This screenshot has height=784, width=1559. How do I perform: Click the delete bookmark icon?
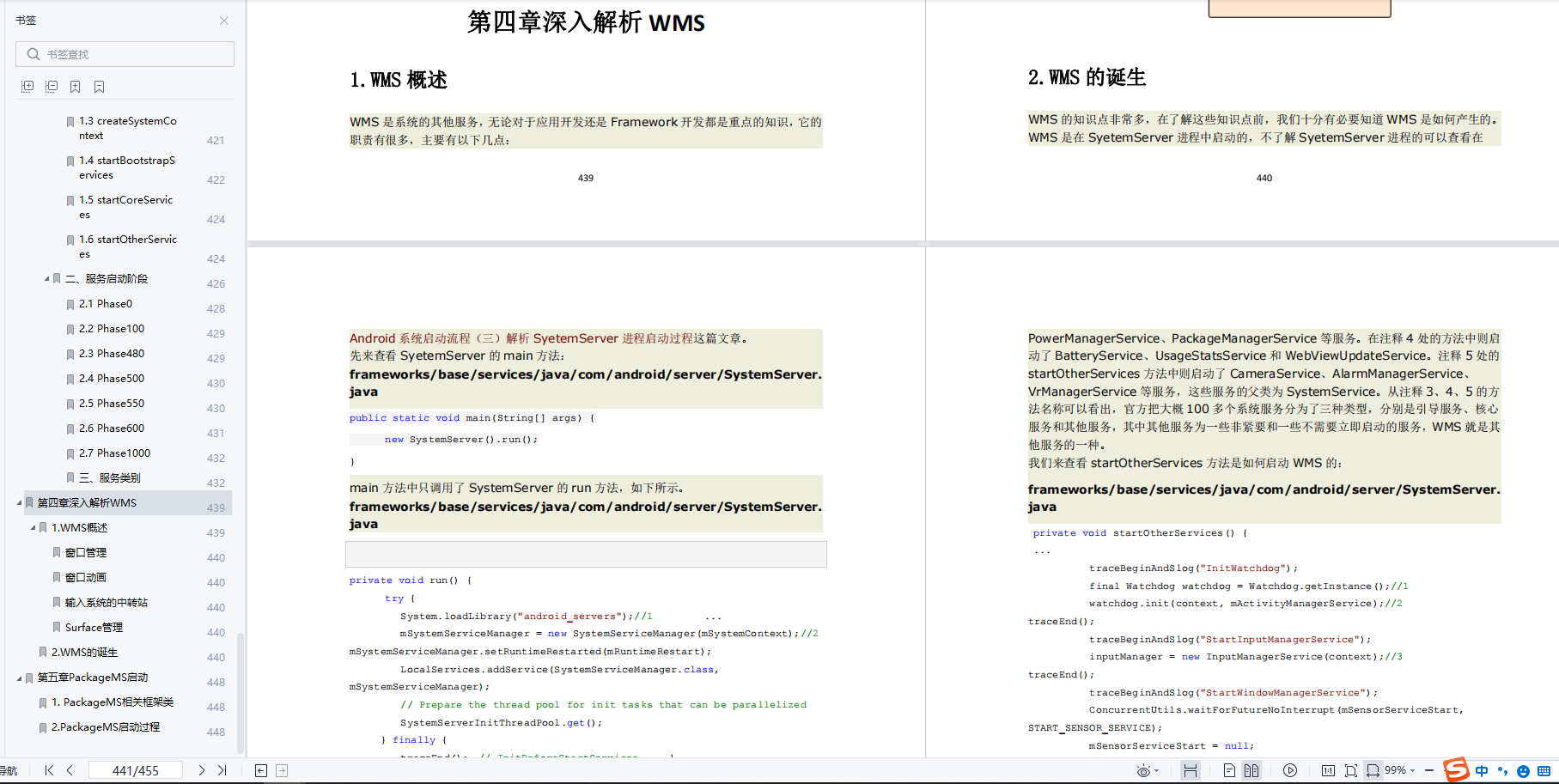tap(100, 87)
